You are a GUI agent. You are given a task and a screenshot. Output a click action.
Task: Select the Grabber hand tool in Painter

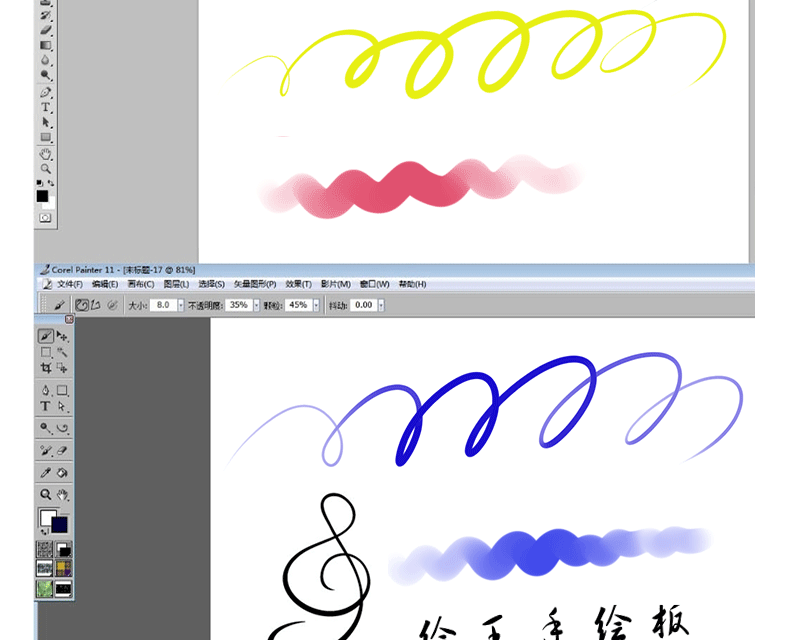[62, 494]
